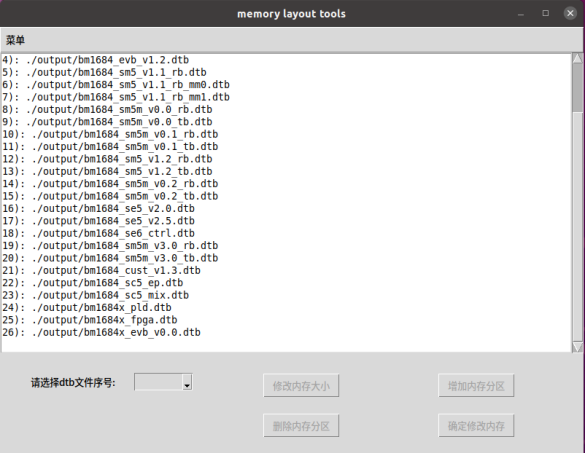Click the 增加内存分区 button

pos(476,385)
